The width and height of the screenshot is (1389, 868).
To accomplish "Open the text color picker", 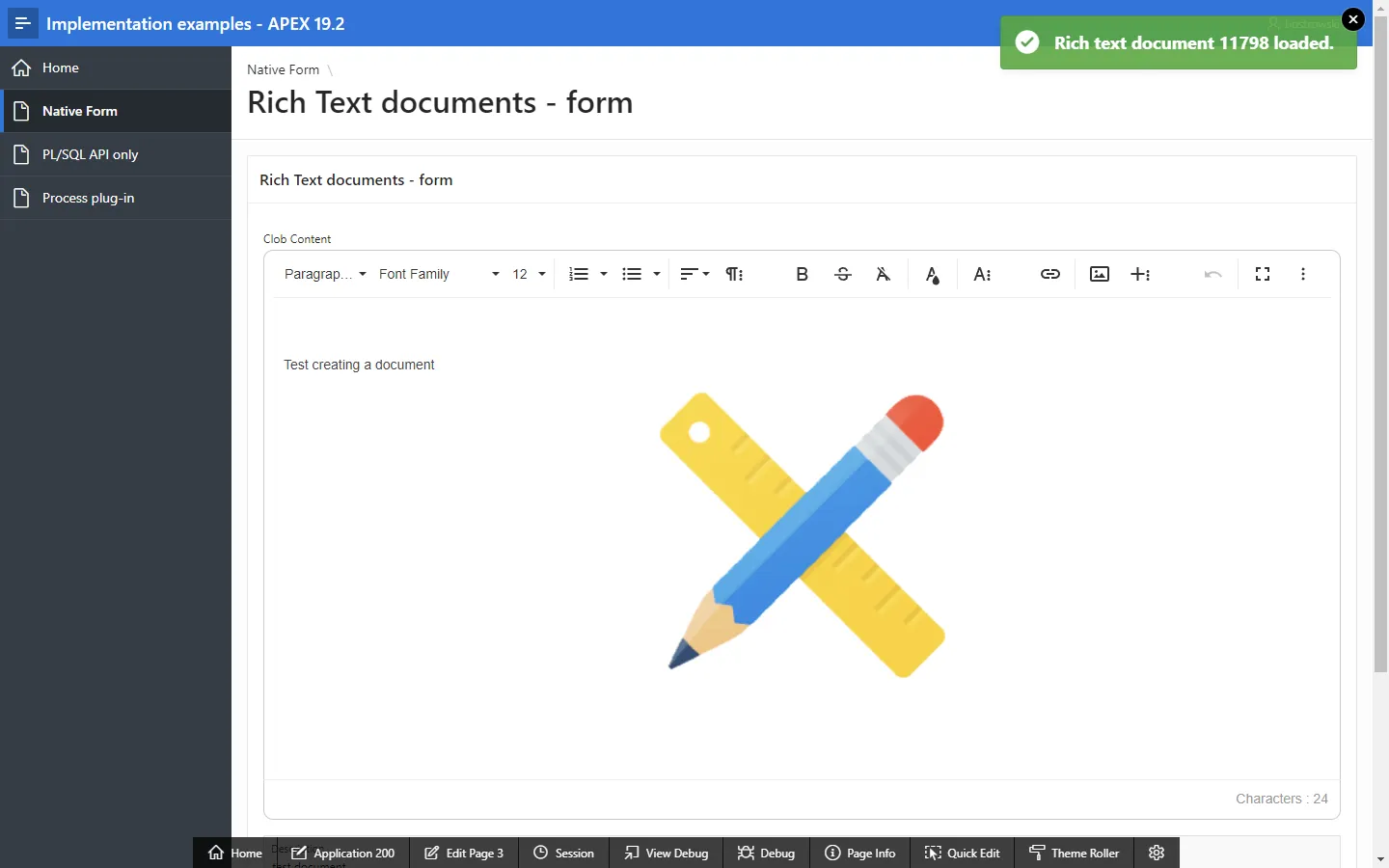I will pyautogui.click(x=932, y=275).
